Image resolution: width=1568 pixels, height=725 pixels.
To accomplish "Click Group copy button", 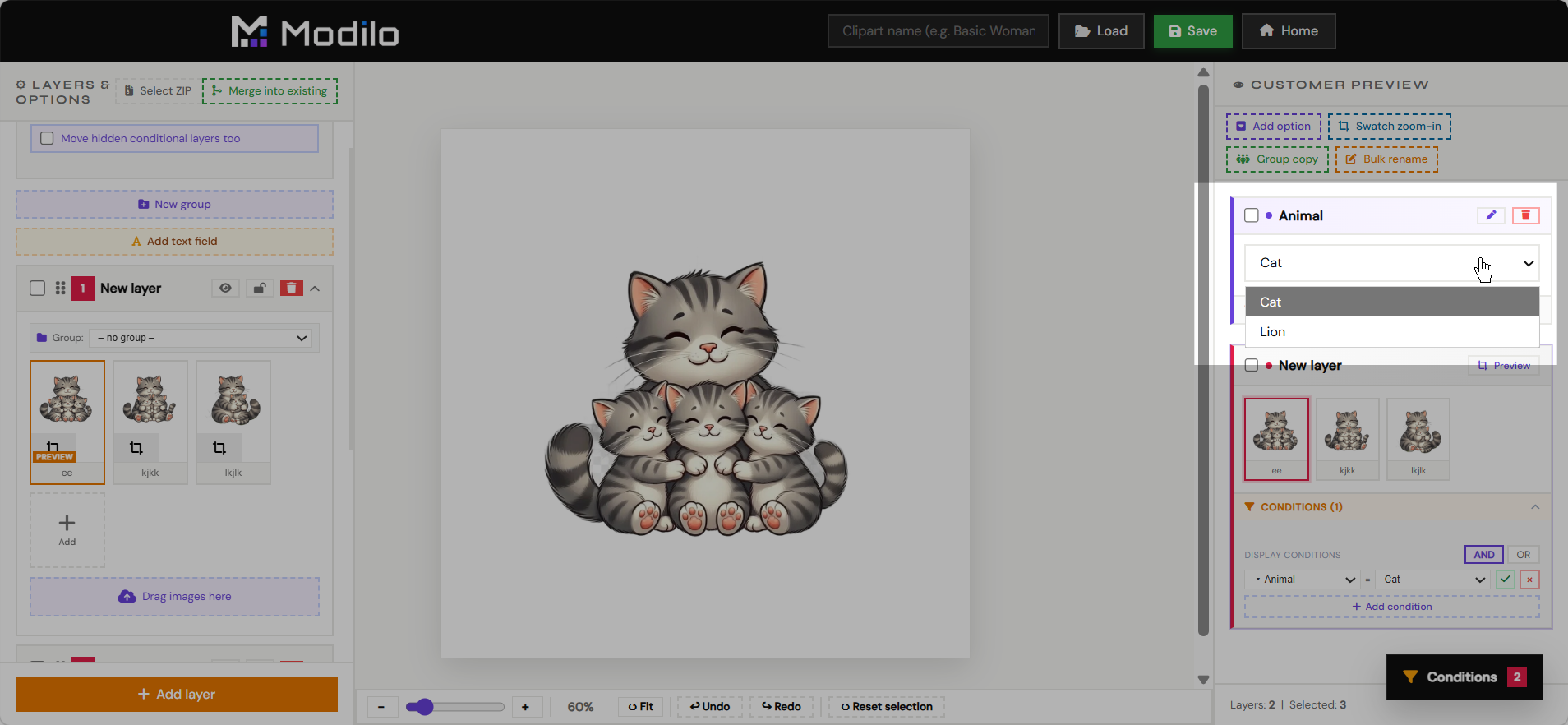I will point(1277,159).
